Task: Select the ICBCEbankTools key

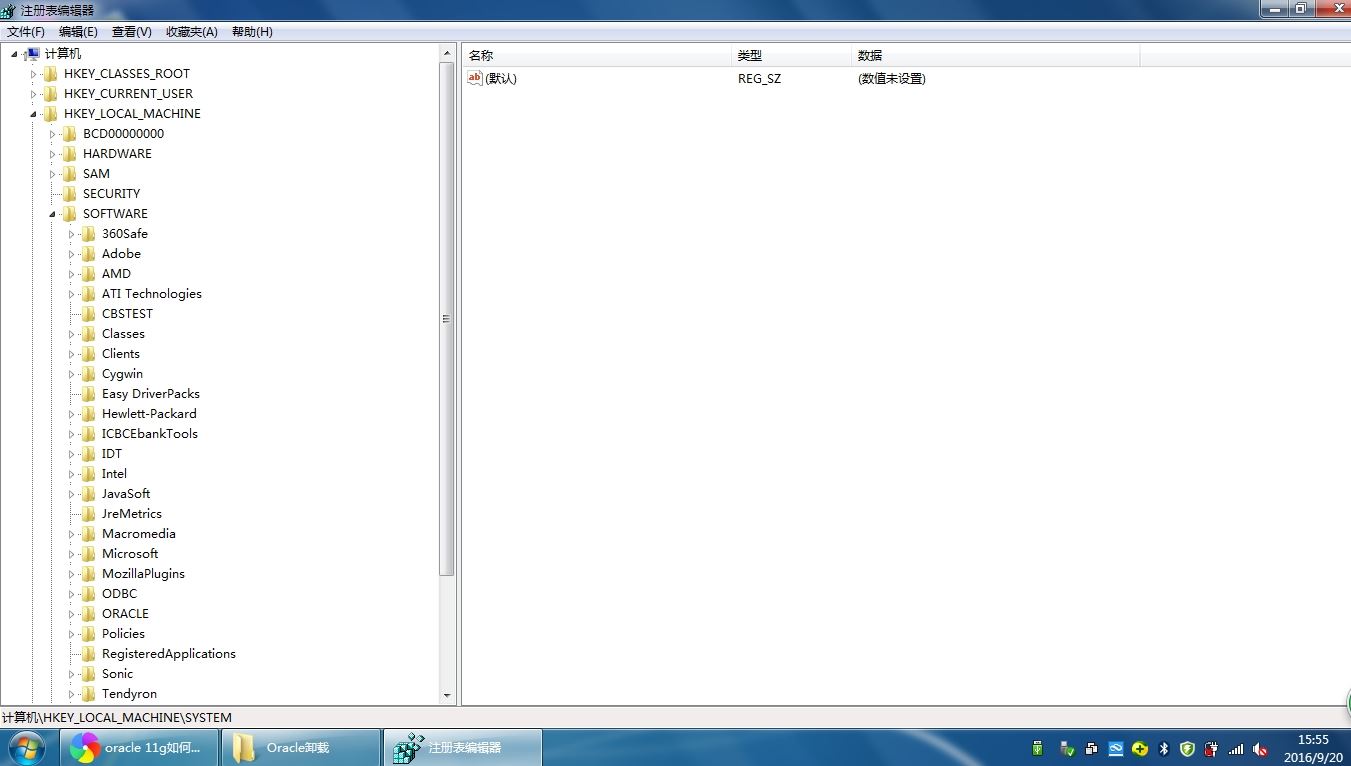Action: [x=150, y=434]
